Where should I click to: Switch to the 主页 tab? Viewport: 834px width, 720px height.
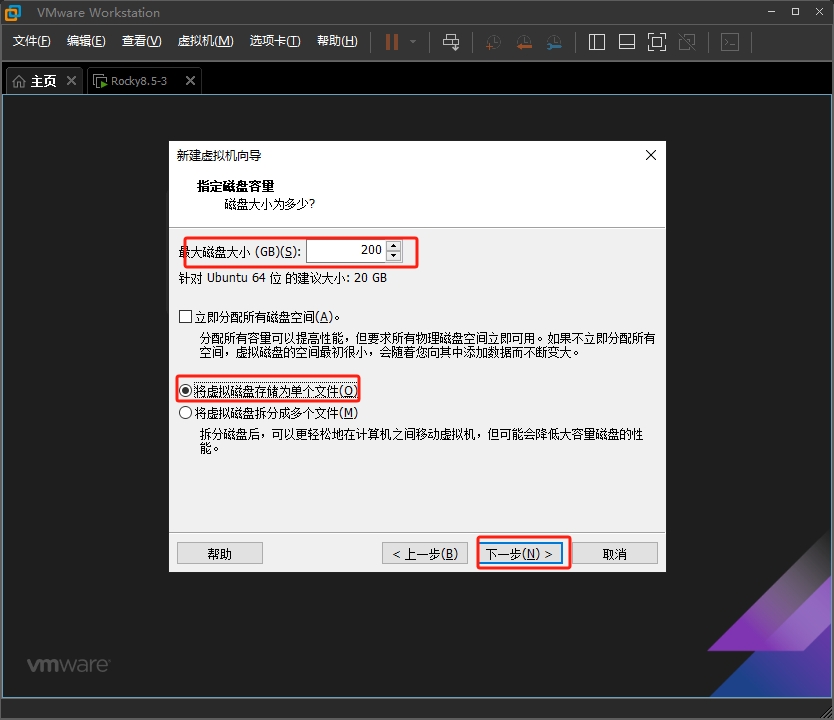44,81
